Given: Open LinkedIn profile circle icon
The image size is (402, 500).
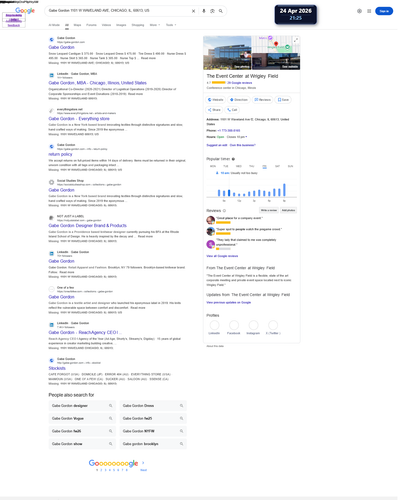Looking at the screenshot, I should [x=214, y=325].
